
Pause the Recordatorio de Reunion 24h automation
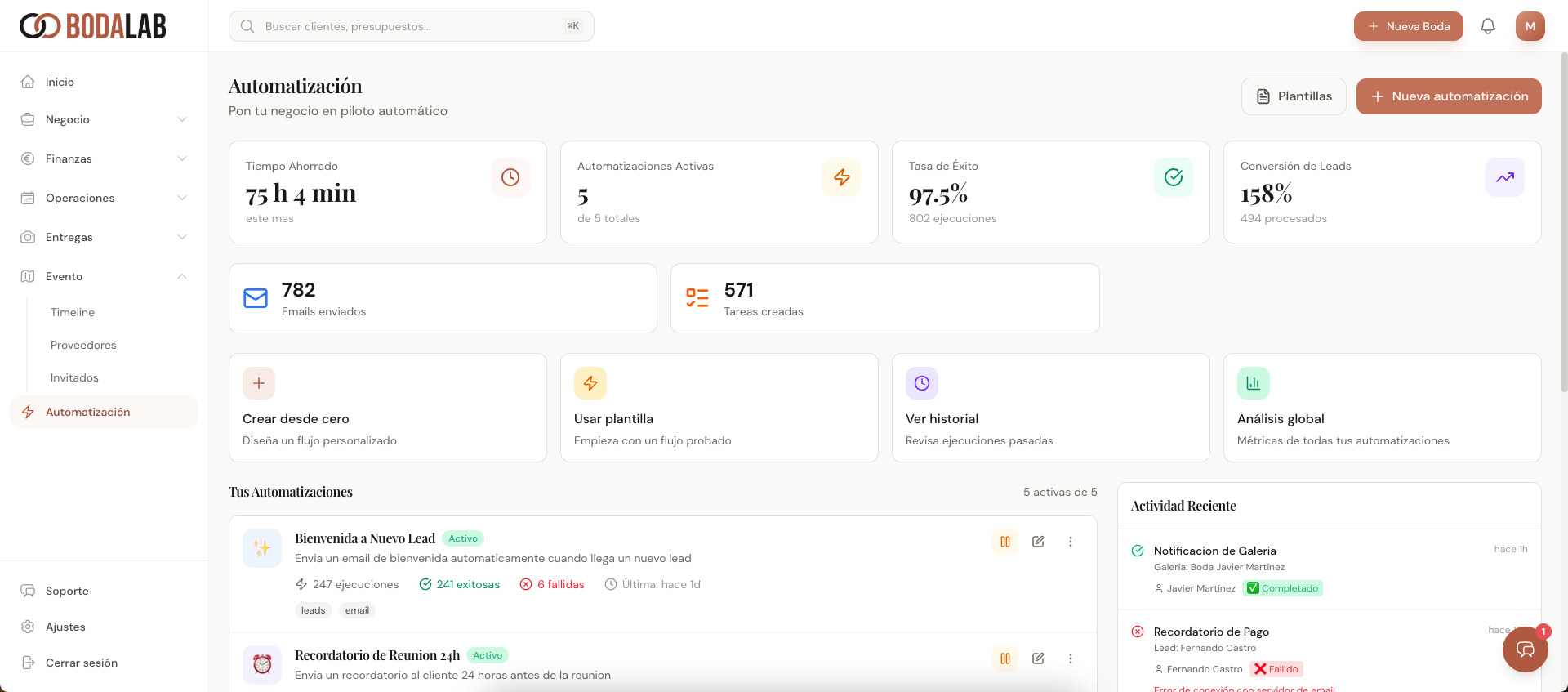point(1005,659)
